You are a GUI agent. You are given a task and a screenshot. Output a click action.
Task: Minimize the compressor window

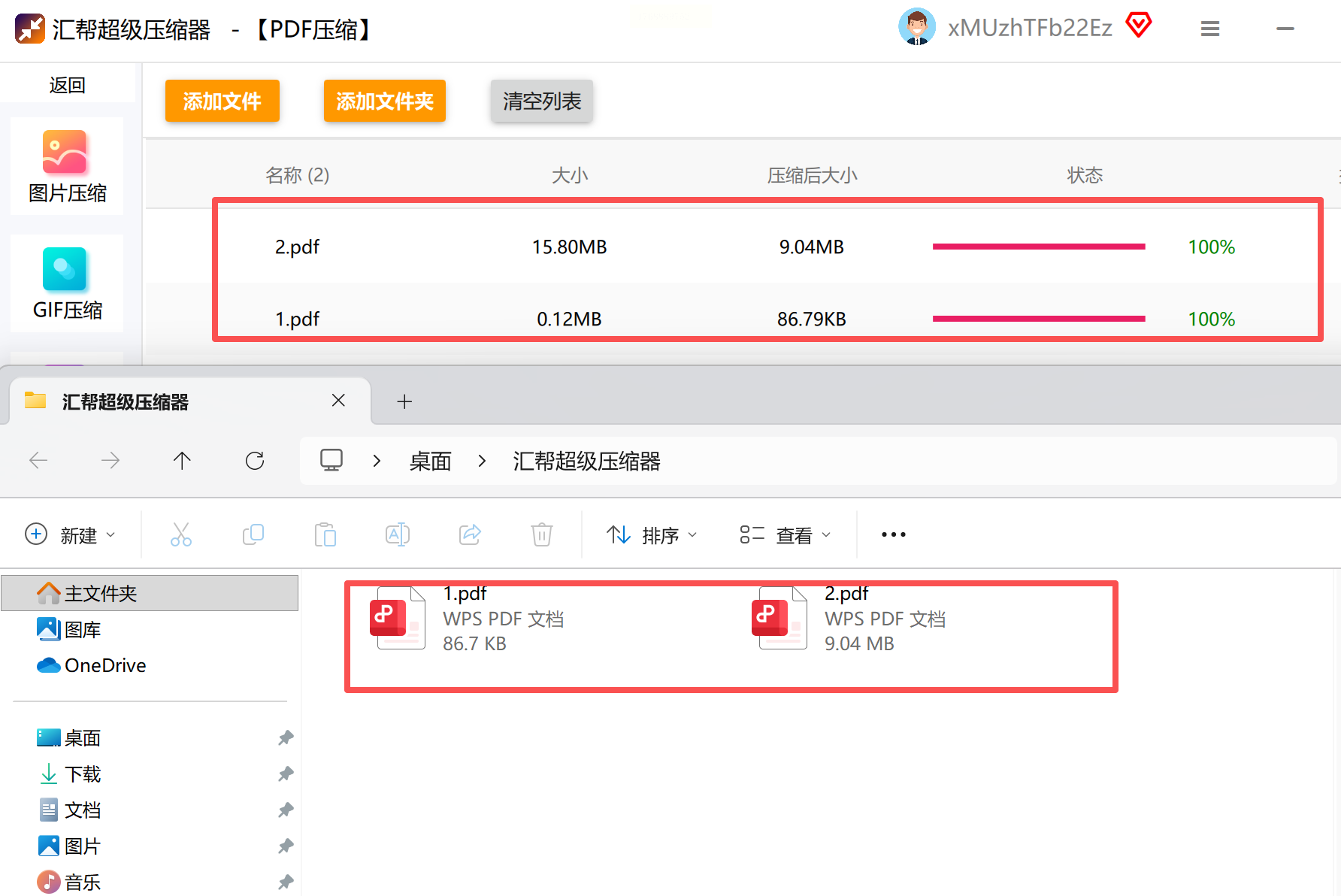coord(1285,29)
